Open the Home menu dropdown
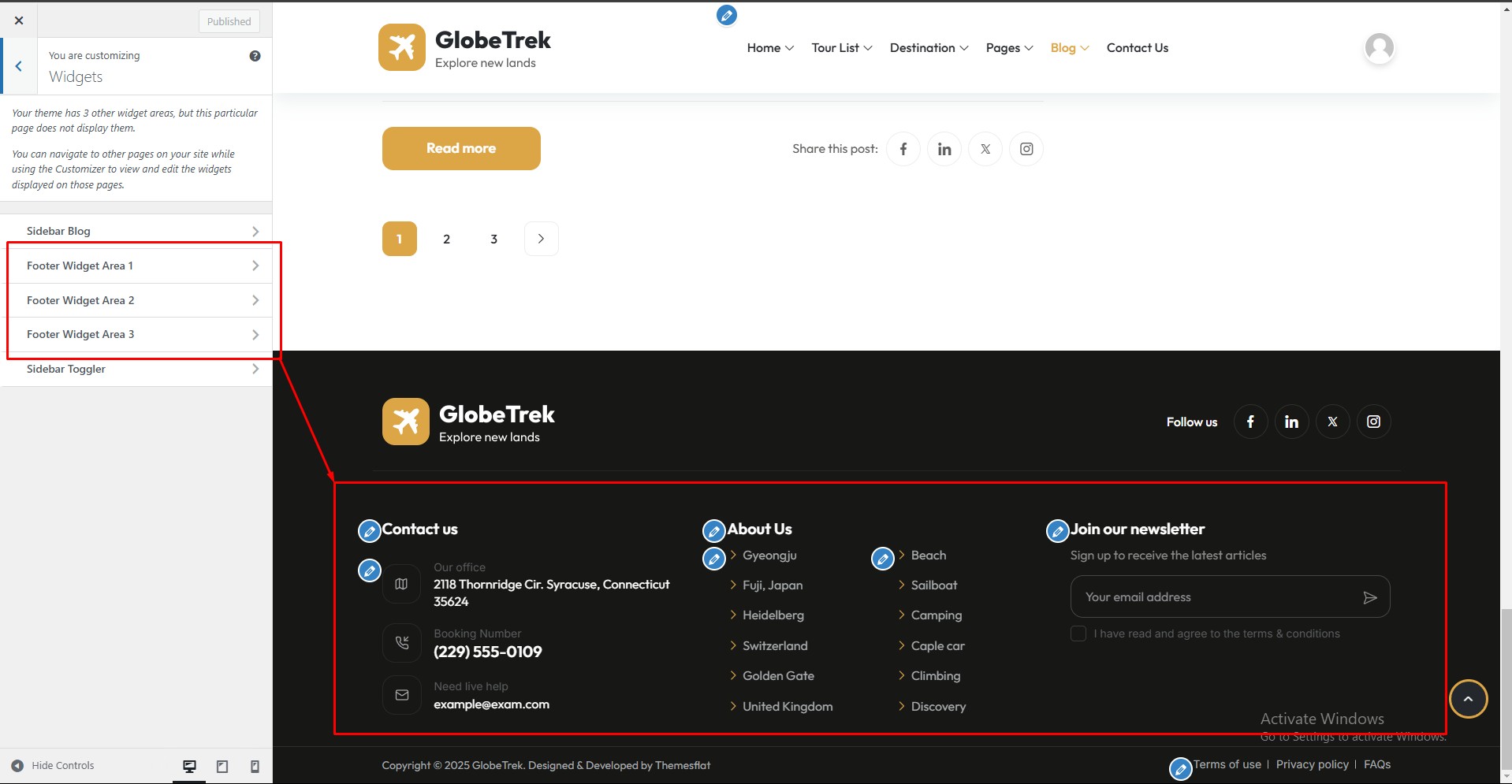Viewport: 1512px width, 784px height. click(x=770, y=48)
